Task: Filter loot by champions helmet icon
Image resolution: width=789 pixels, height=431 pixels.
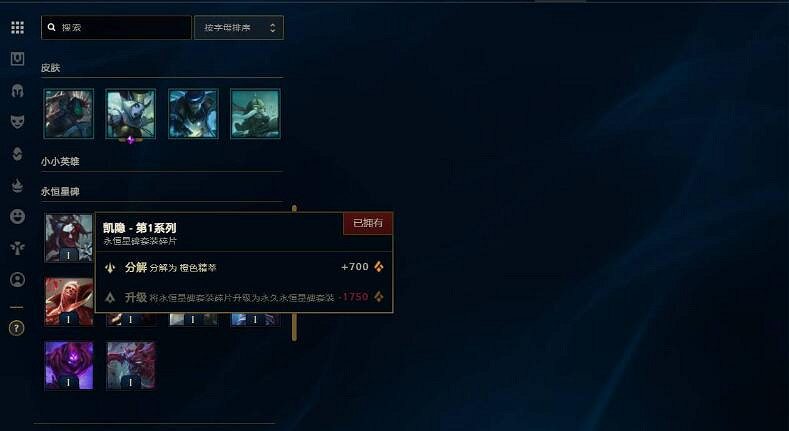Action: (x=17, y=91)
